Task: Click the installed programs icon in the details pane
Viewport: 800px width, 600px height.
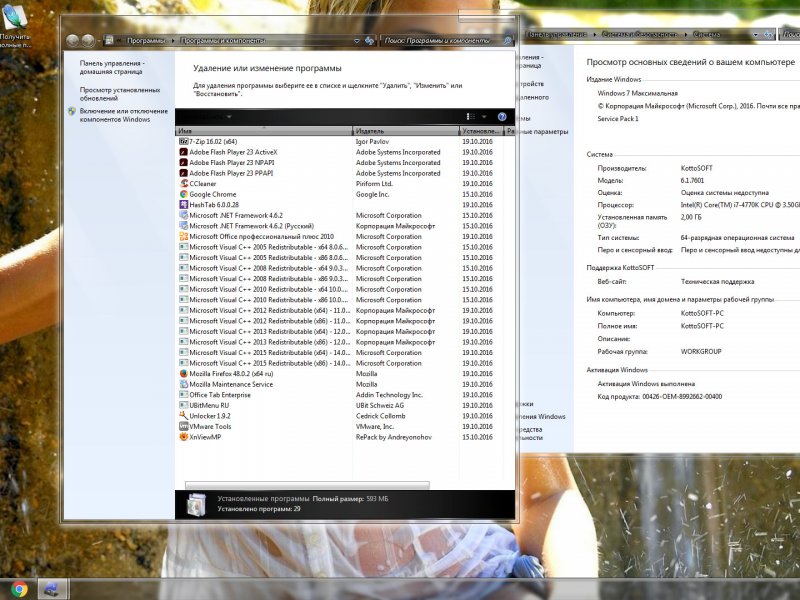Action: pos(196,504)
